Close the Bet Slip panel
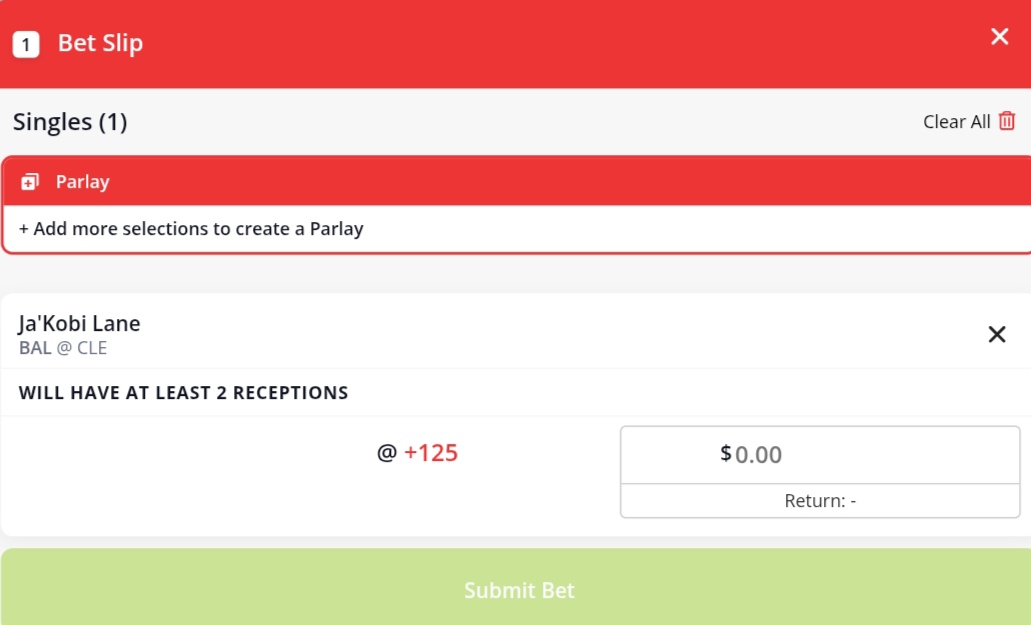Screen dimensions: 1031x625 pos(999,36)
